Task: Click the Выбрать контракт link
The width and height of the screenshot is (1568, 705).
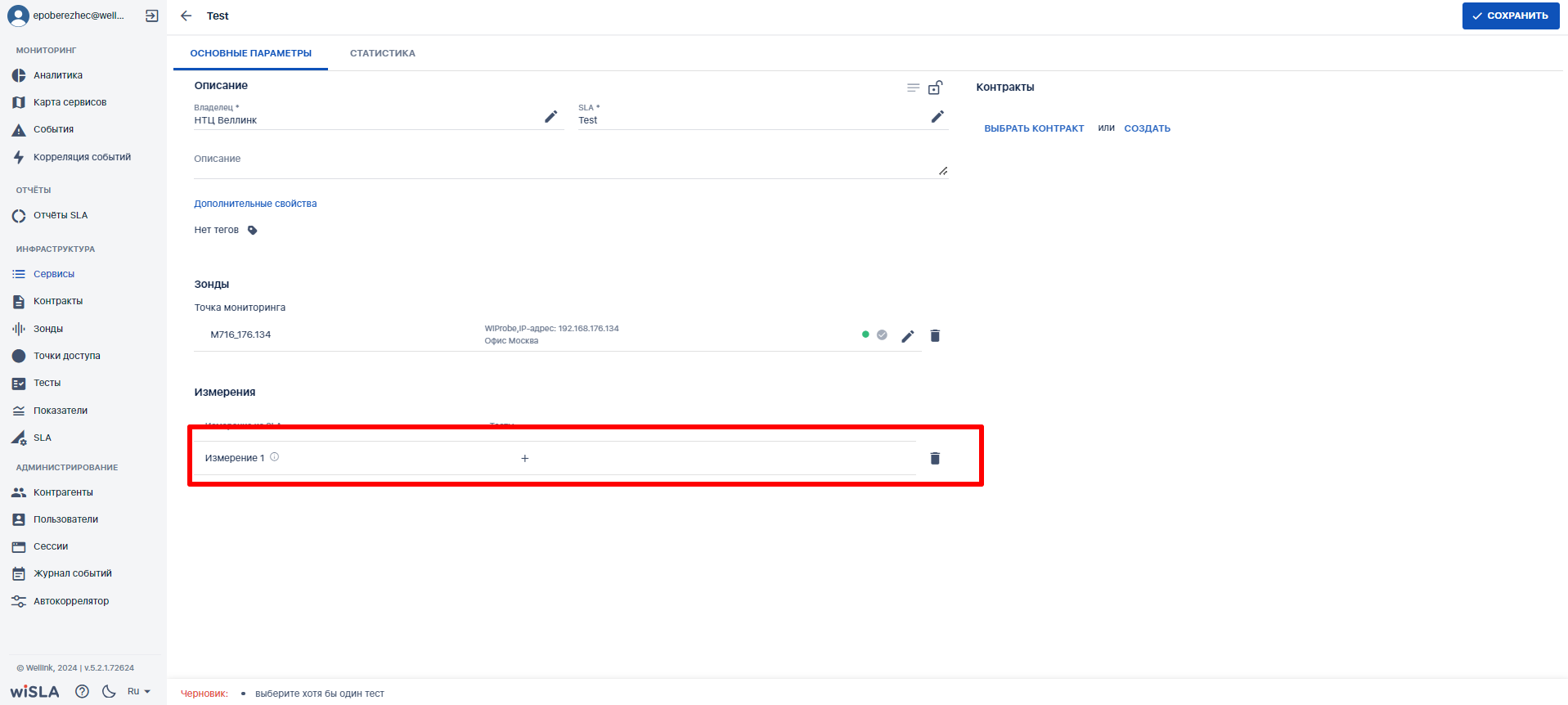Action: pos(1034,128)
